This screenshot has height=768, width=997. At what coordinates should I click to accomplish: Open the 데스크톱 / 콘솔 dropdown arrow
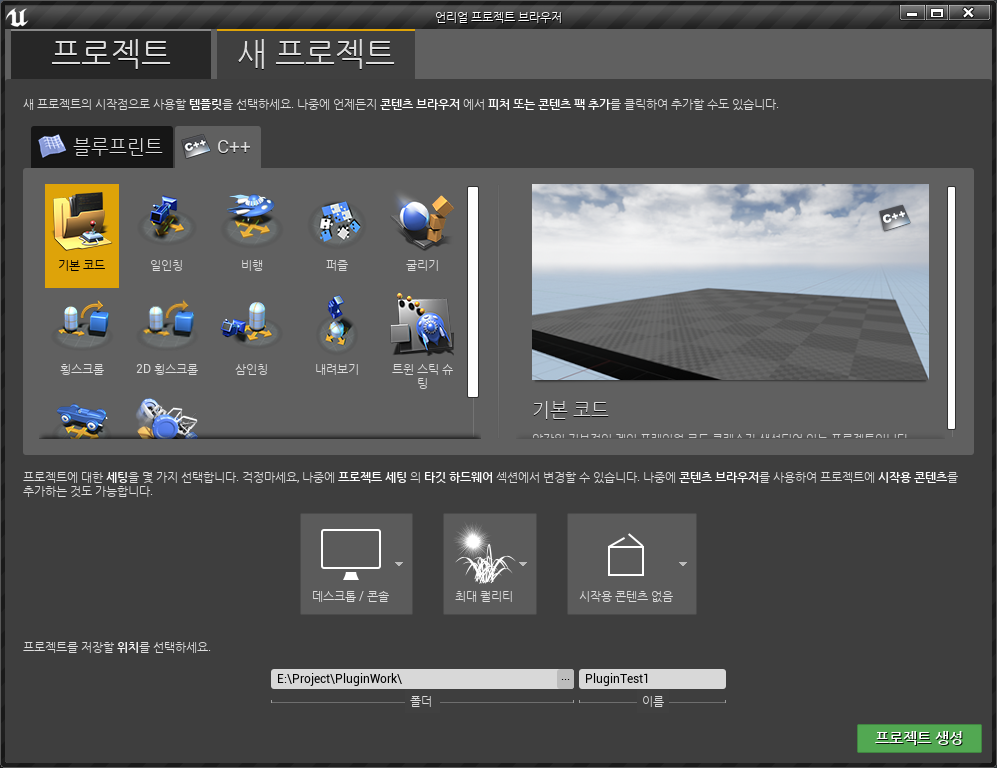coord(399,564)
